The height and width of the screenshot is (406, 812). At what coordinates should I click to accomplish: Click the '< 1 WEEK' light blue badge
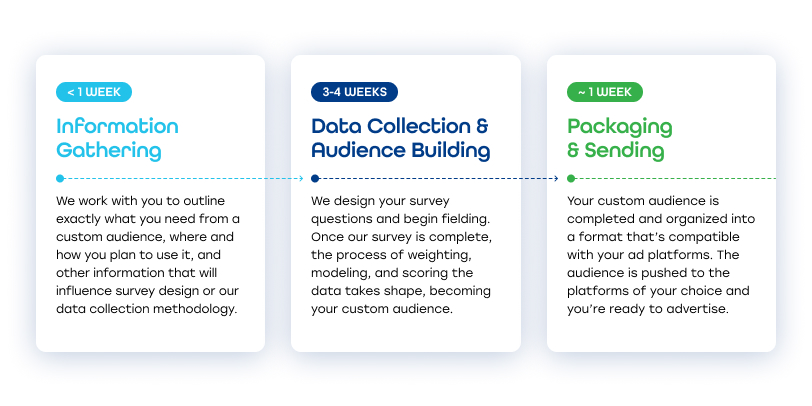pos(94,92)
